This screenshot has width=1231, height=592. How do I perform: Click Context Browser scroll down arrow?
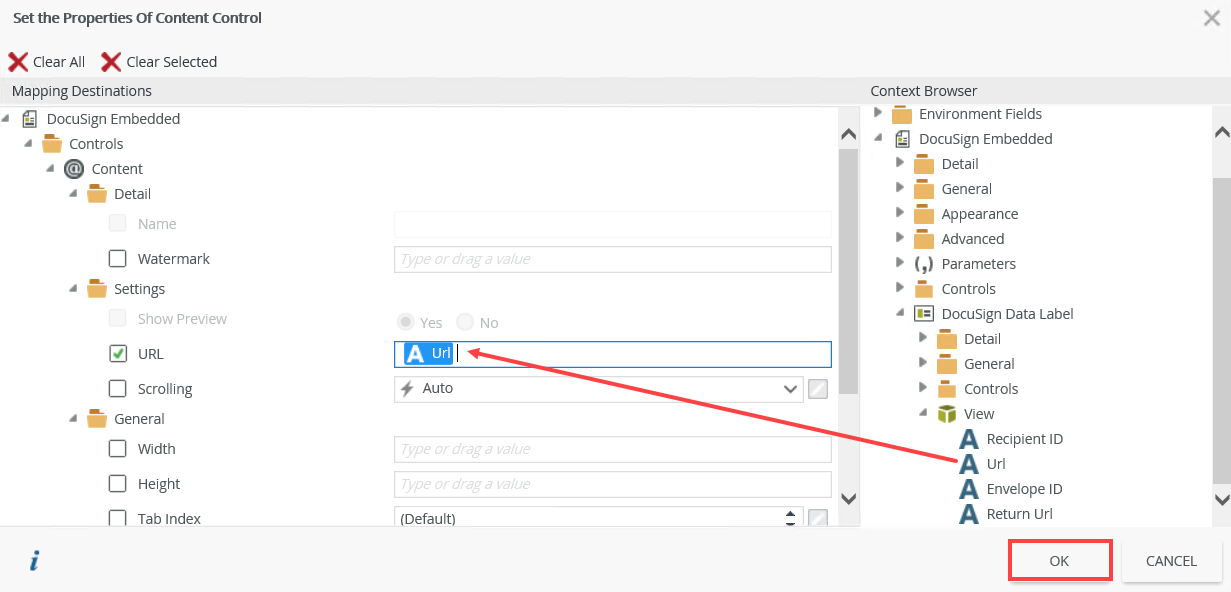[1221, 498]
